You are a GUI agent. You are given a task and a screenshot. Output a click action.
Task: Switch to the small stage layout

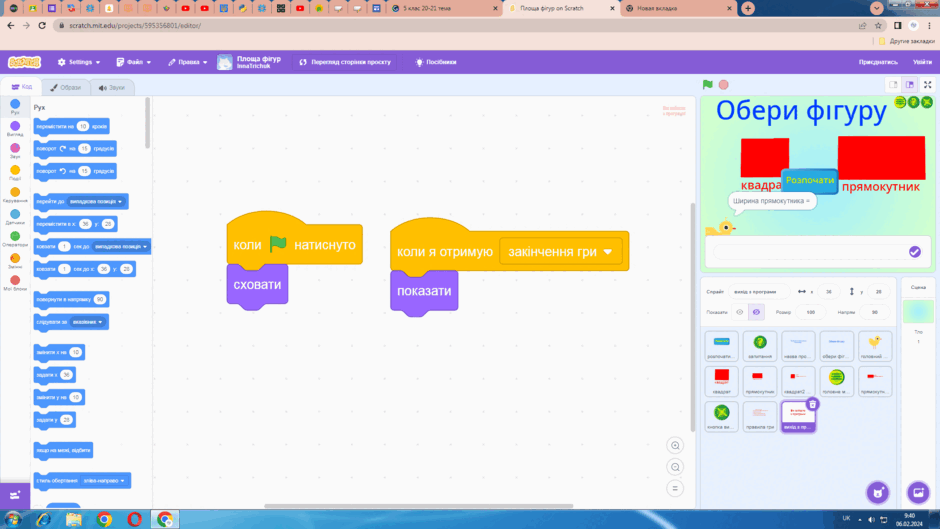[x=893, y=85]
